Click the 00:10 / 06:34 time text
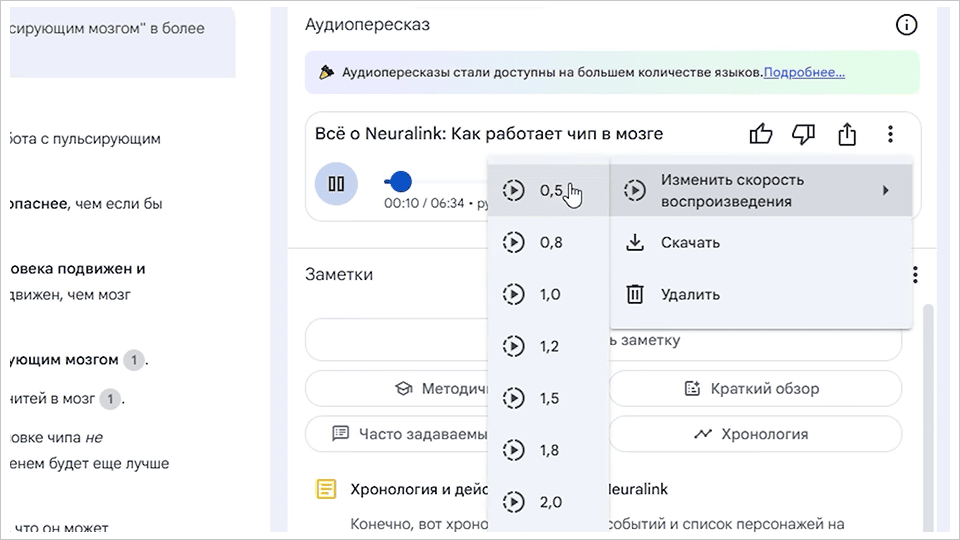 pos(424,203)
